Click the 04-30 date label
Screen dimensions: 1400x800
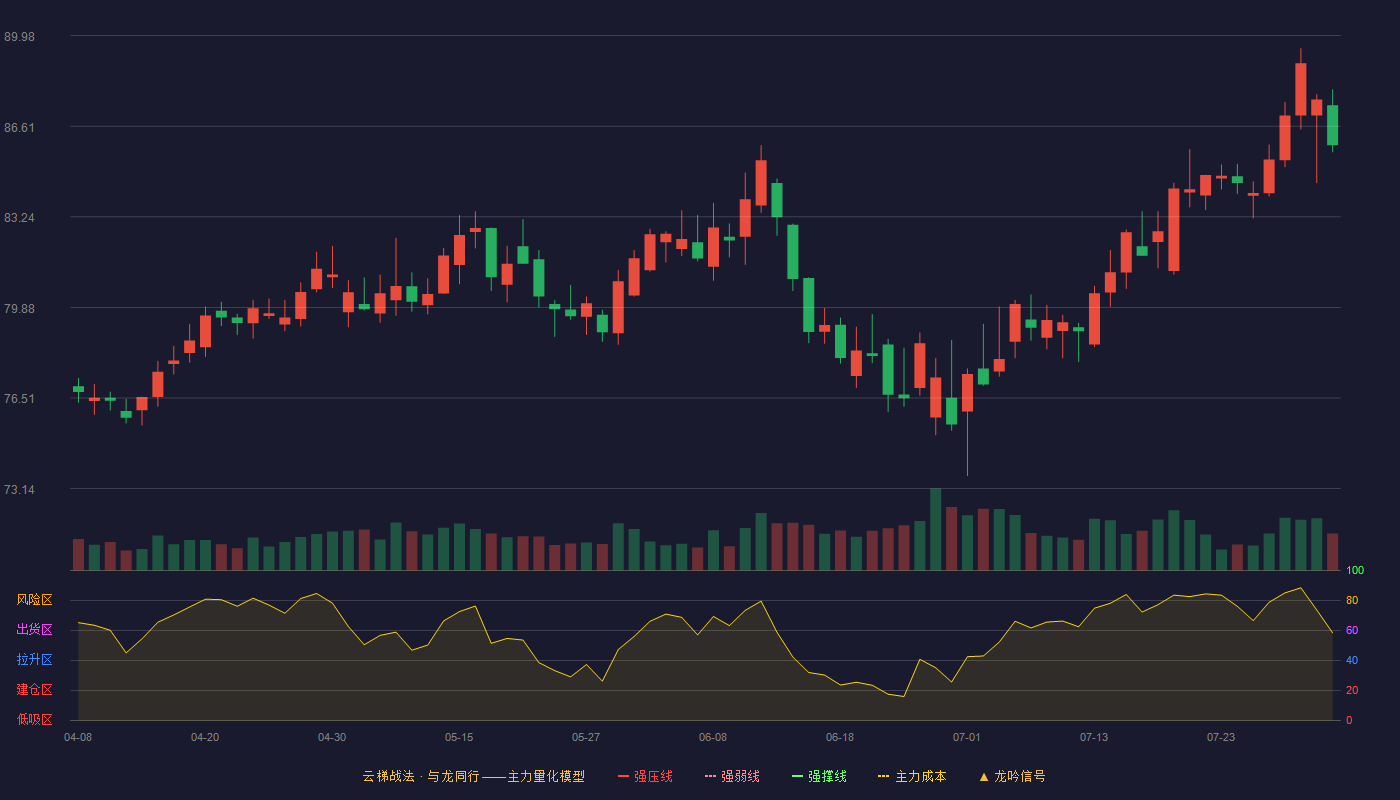pyautogui.click(x=332, y=737)
